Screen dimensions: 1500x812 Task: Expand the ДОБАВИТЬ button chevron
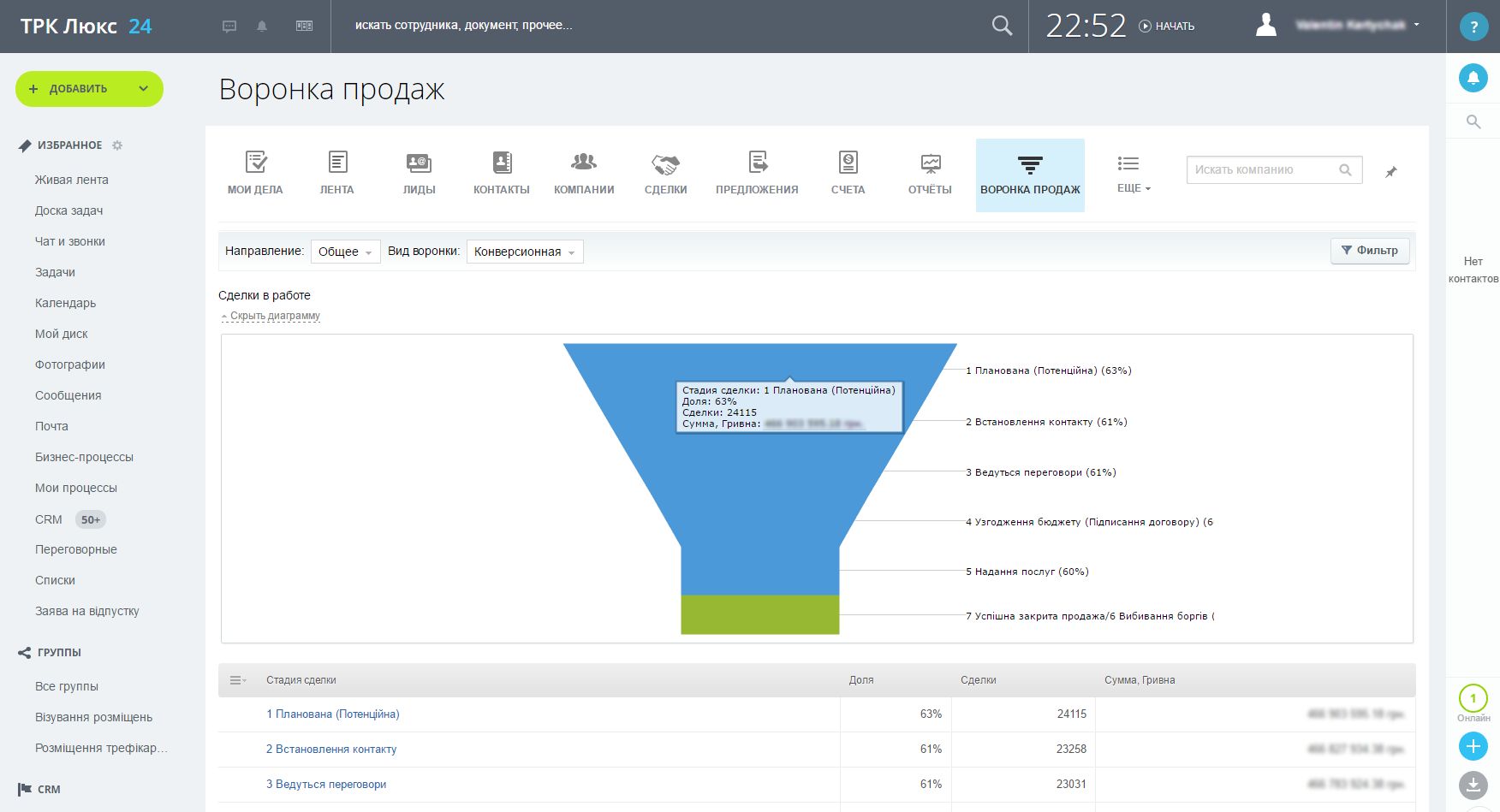(x=144, y=89)
